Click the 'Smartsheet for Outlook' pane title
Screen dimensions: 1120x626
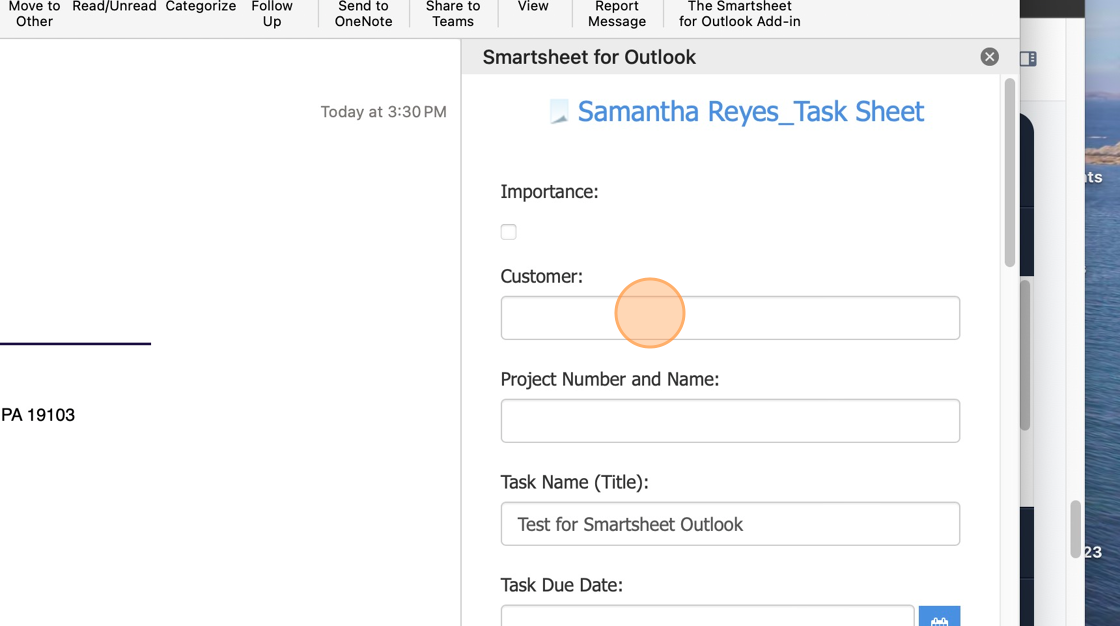(x=589, y=57)
